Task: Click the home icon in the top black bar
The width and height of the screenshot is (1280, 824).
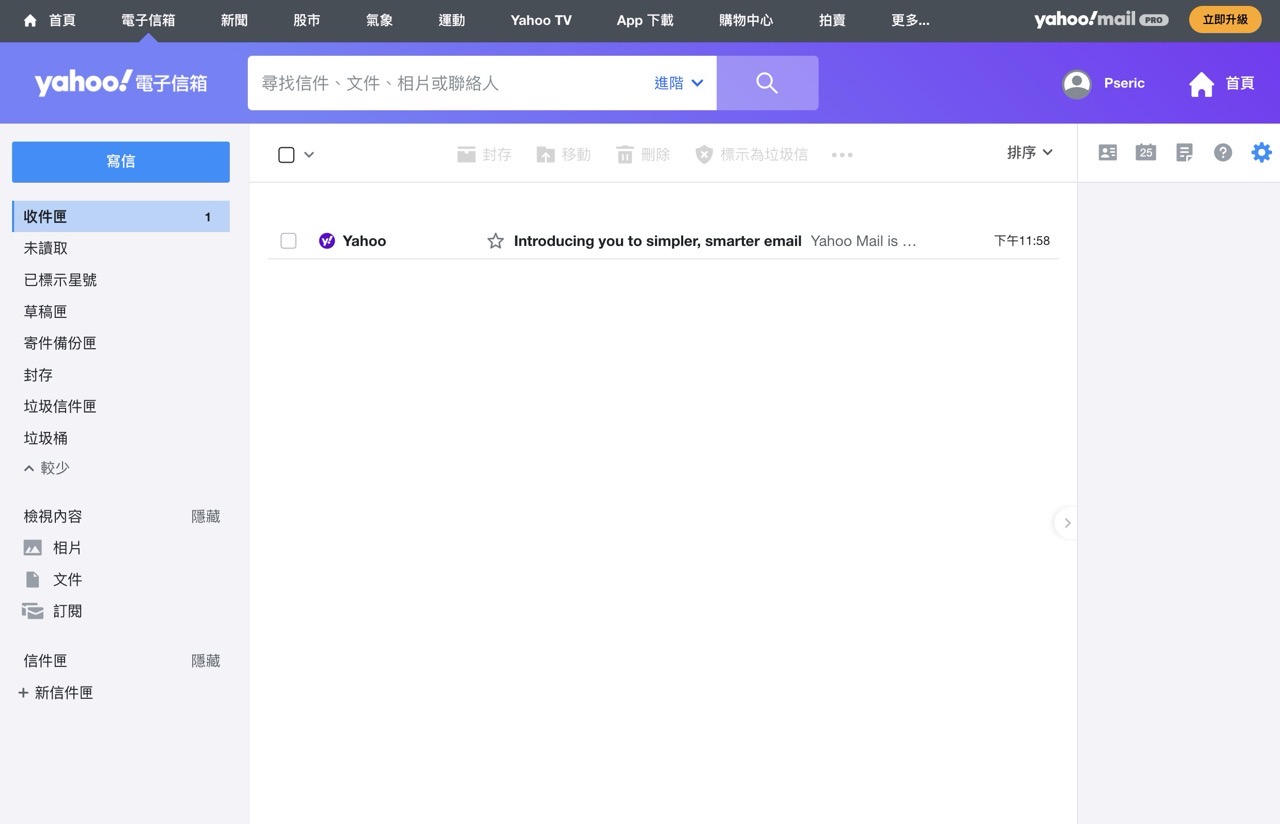Action: (x=30, y=20)
